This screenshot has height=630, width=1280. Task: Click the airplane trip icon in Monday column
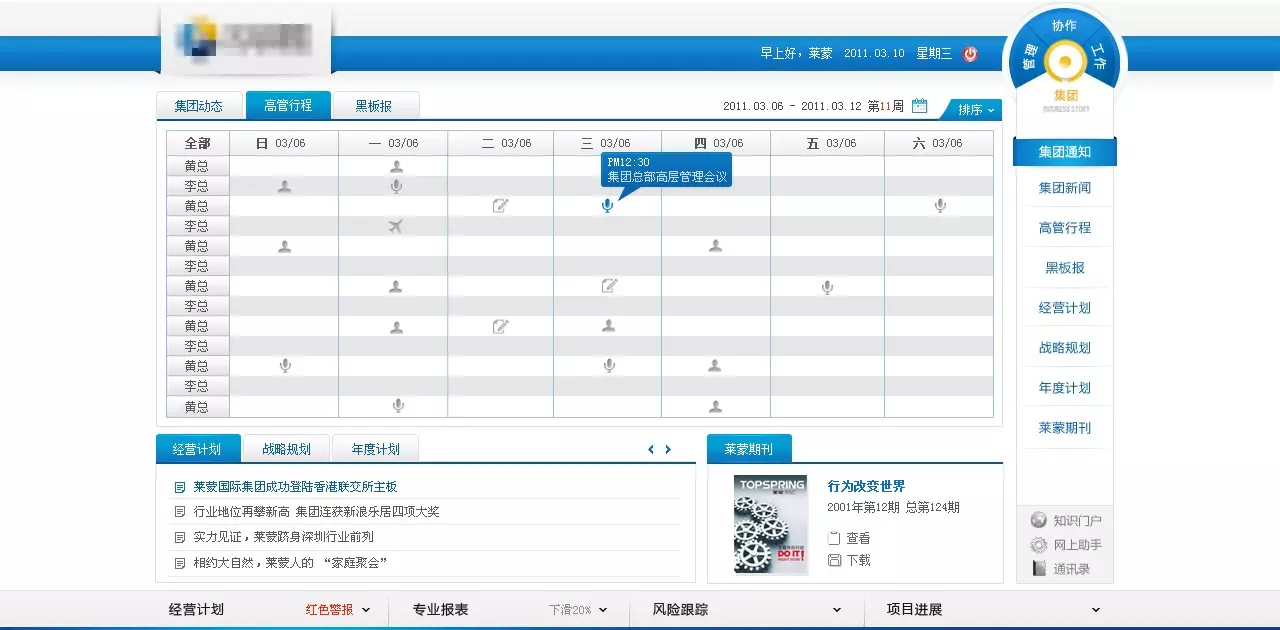tap(396, 226)
